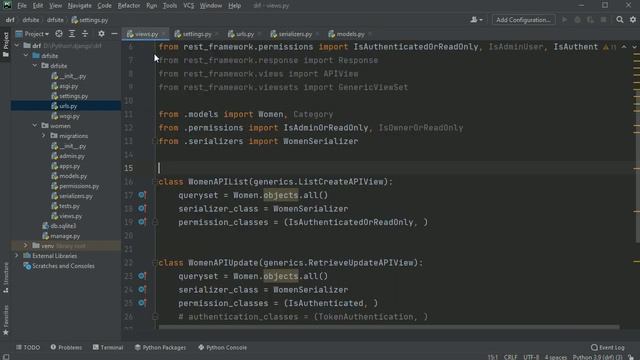Click override gutter icon on line 19
The width and height of the screenshot is (640, 360).
(142, 222)
